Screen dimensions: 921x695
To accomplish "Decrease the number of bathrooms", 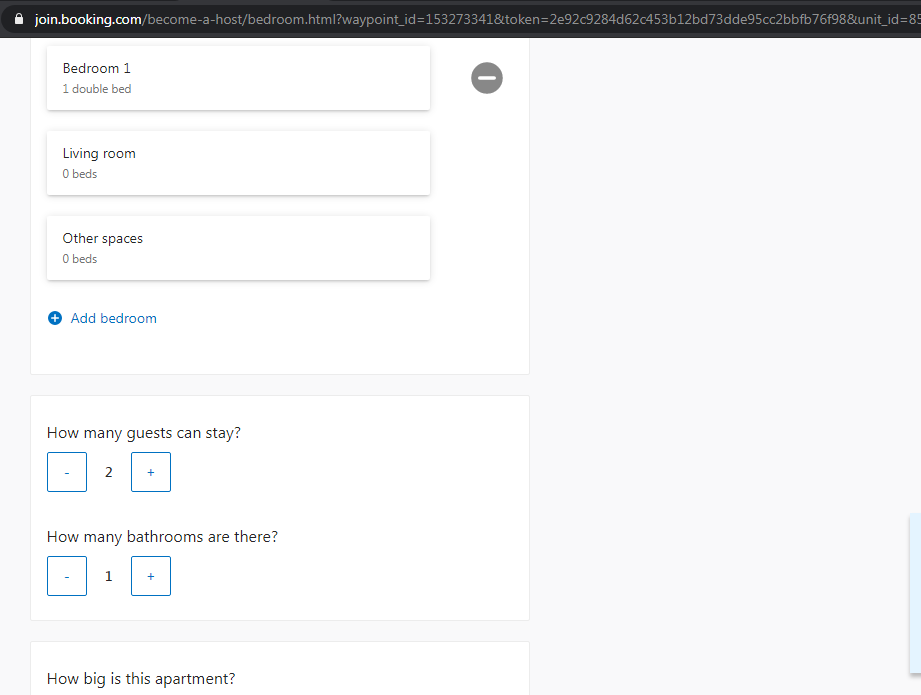I will (x=67, y=576).
